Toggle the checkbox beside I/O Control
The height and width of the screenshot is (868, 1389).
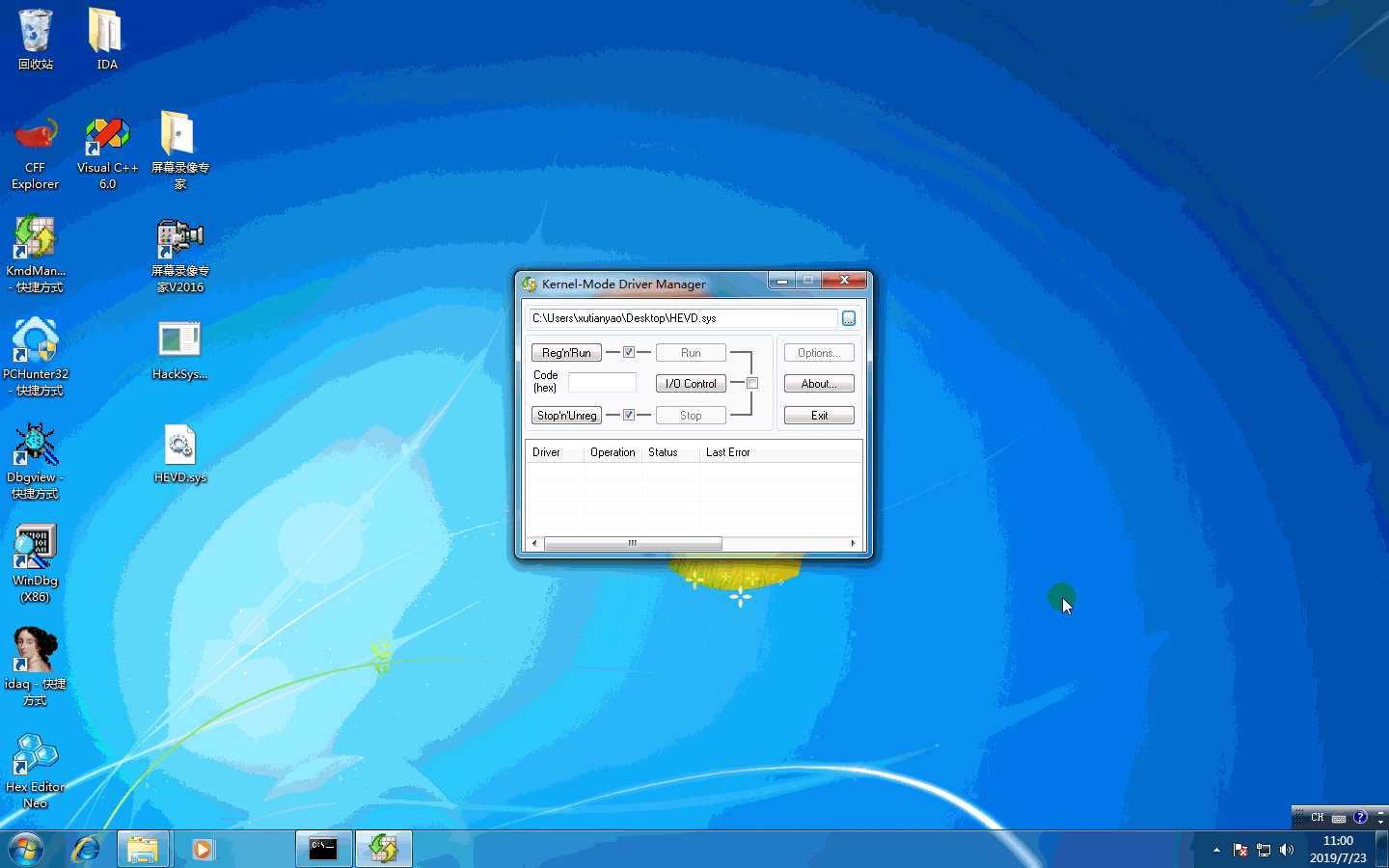tap(752, 383)
